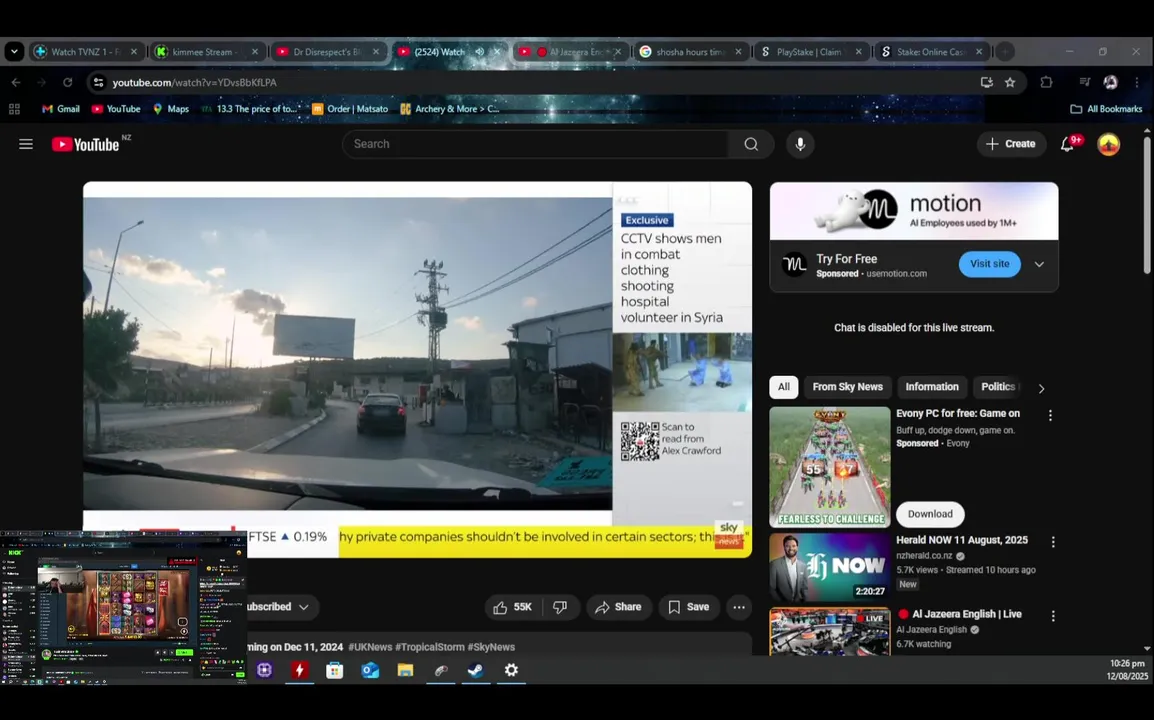Click the YouTube search input field
This screenshot has height=720, width=1154.
point(535,144)
